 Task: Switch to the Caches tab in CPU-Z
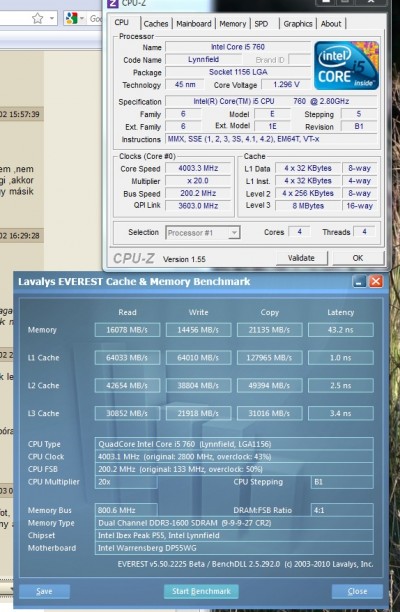[156, 24]
